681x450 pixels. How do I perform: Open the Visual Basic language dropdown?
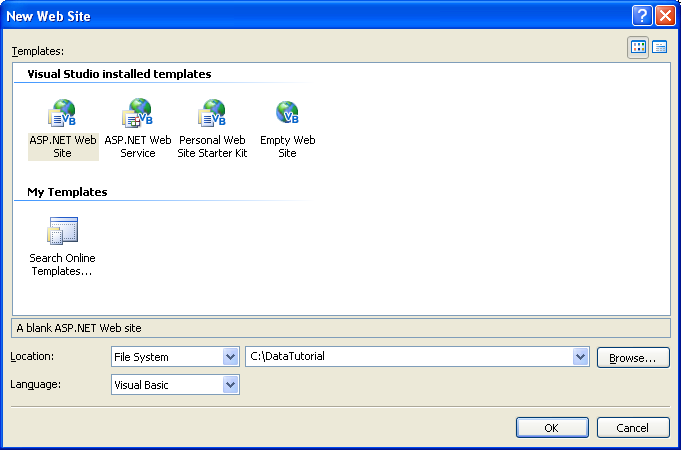point(230,384)
